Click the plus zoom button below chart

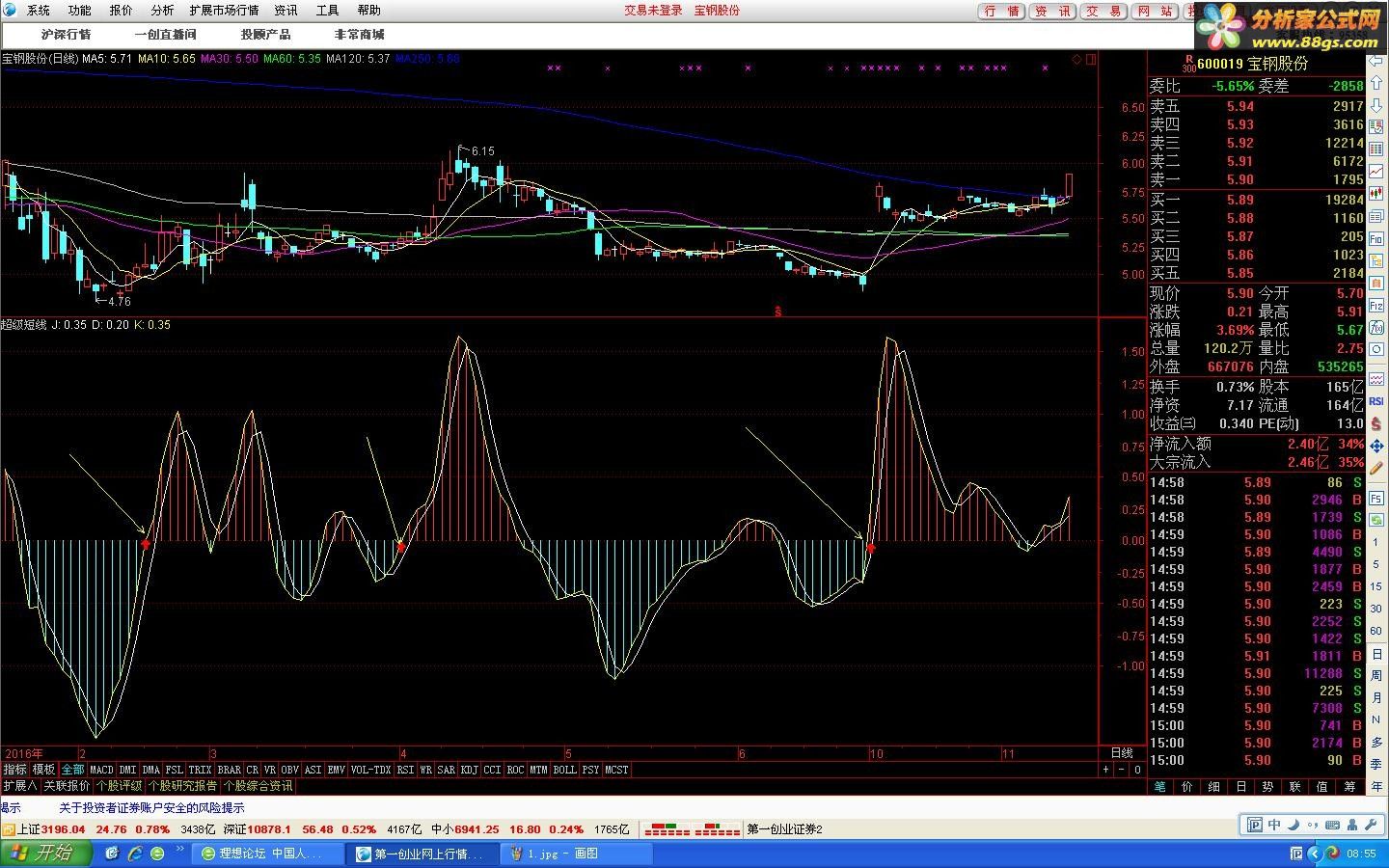[x=1105, y=770]
